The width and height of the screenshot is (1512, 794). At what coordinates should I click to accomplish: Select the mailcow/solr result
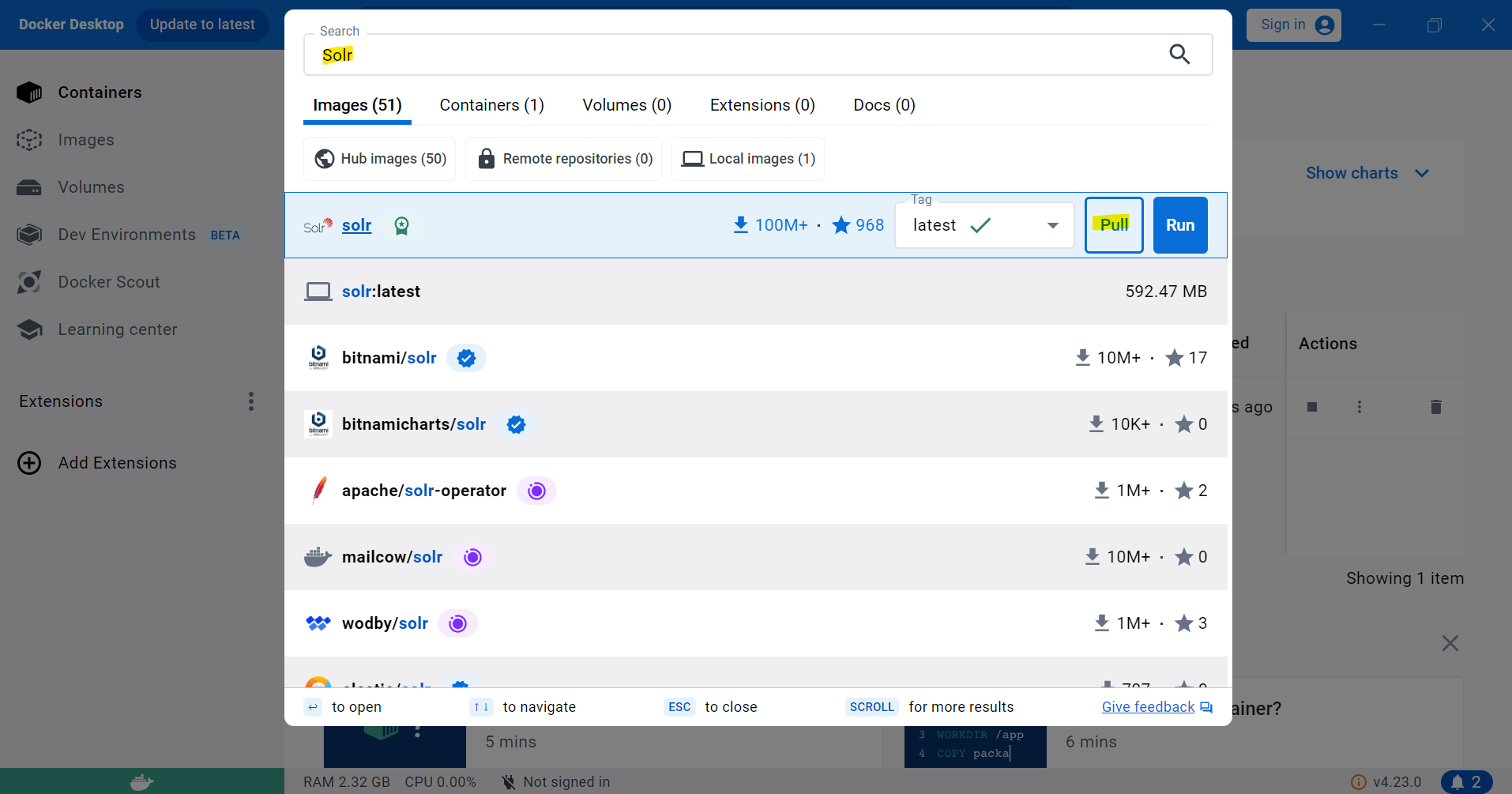[756, 557]
